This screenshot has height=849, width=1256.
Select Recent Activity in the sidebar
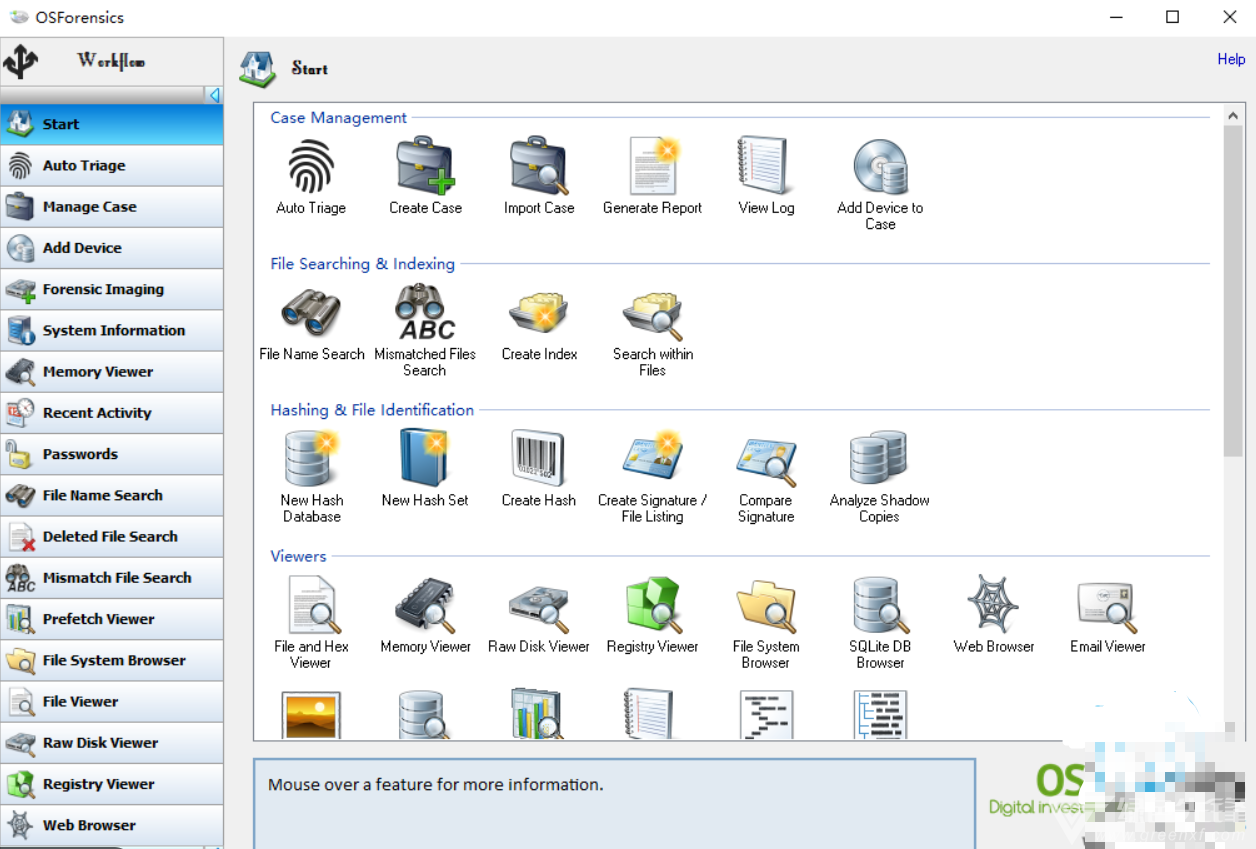pyautogui.click(x=112, y=412)
